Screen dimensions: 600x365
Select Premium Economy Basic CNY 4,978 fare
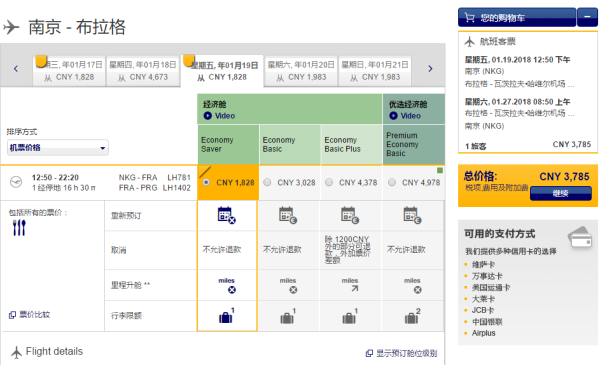tap(392, 182)
